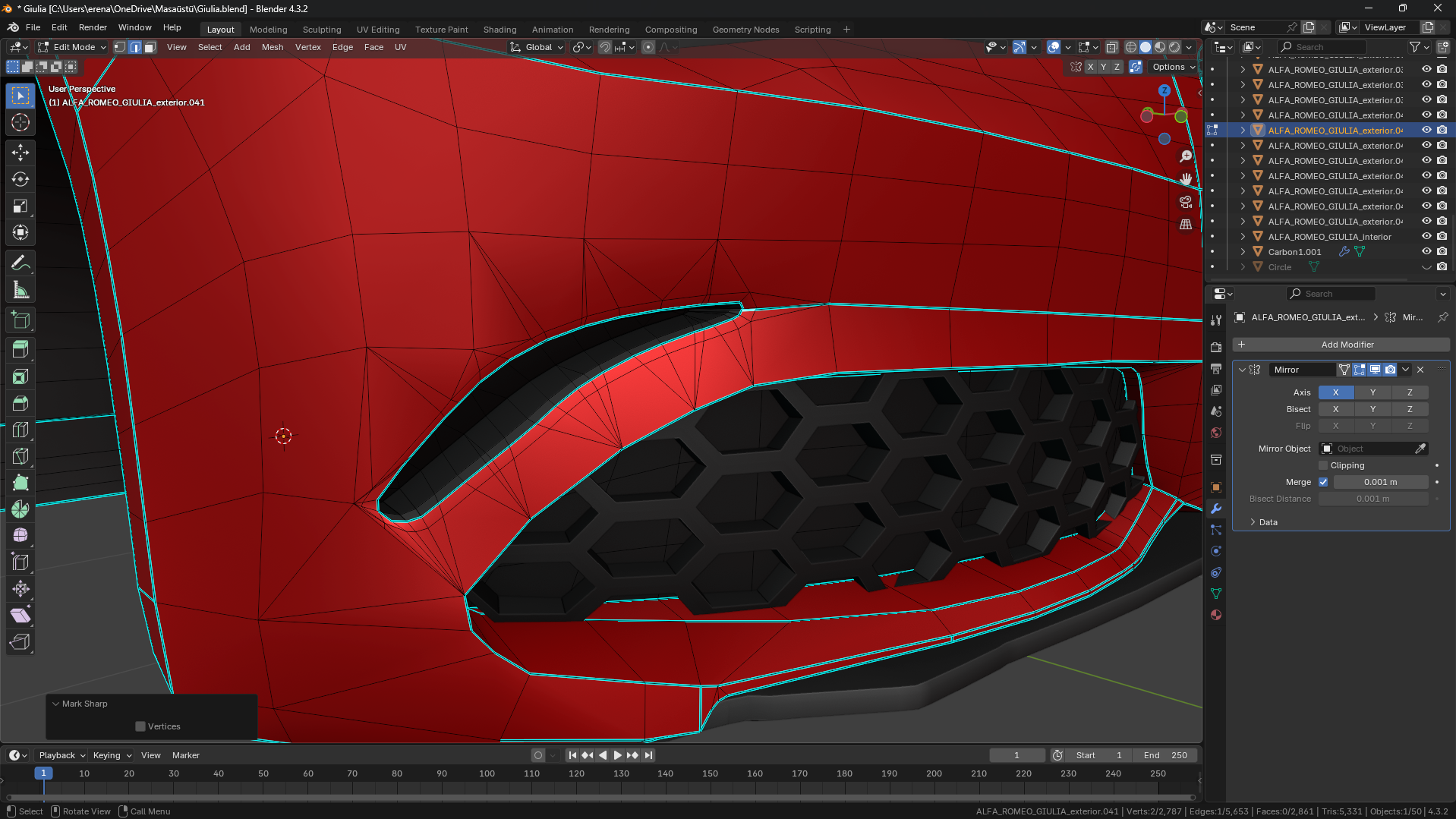
Task: Remove the Mirror modifier with its X button
Action: point(1420,370)
